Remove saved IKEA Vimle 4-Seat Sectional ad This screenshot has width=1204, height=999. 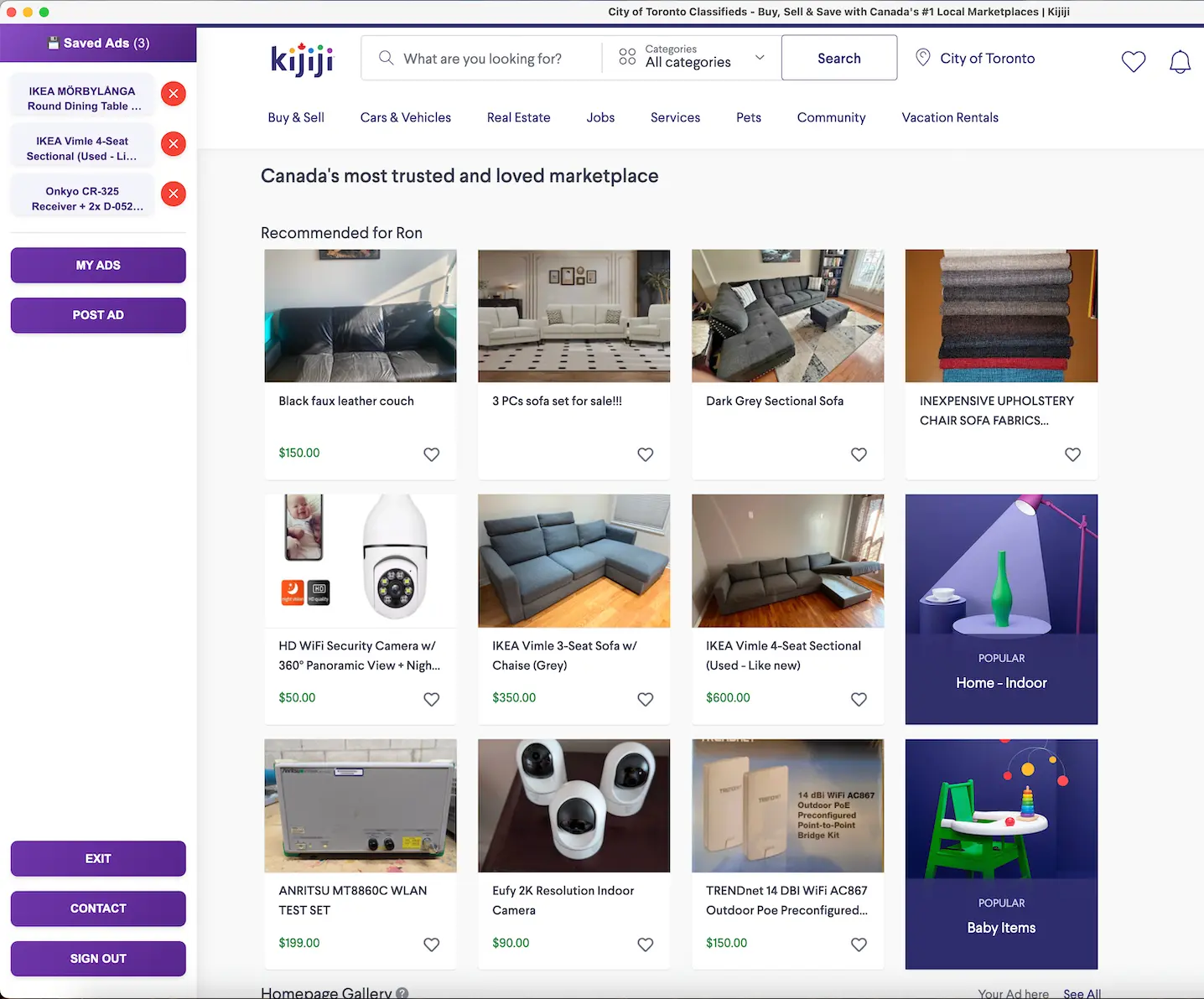(x=174, y=143)
